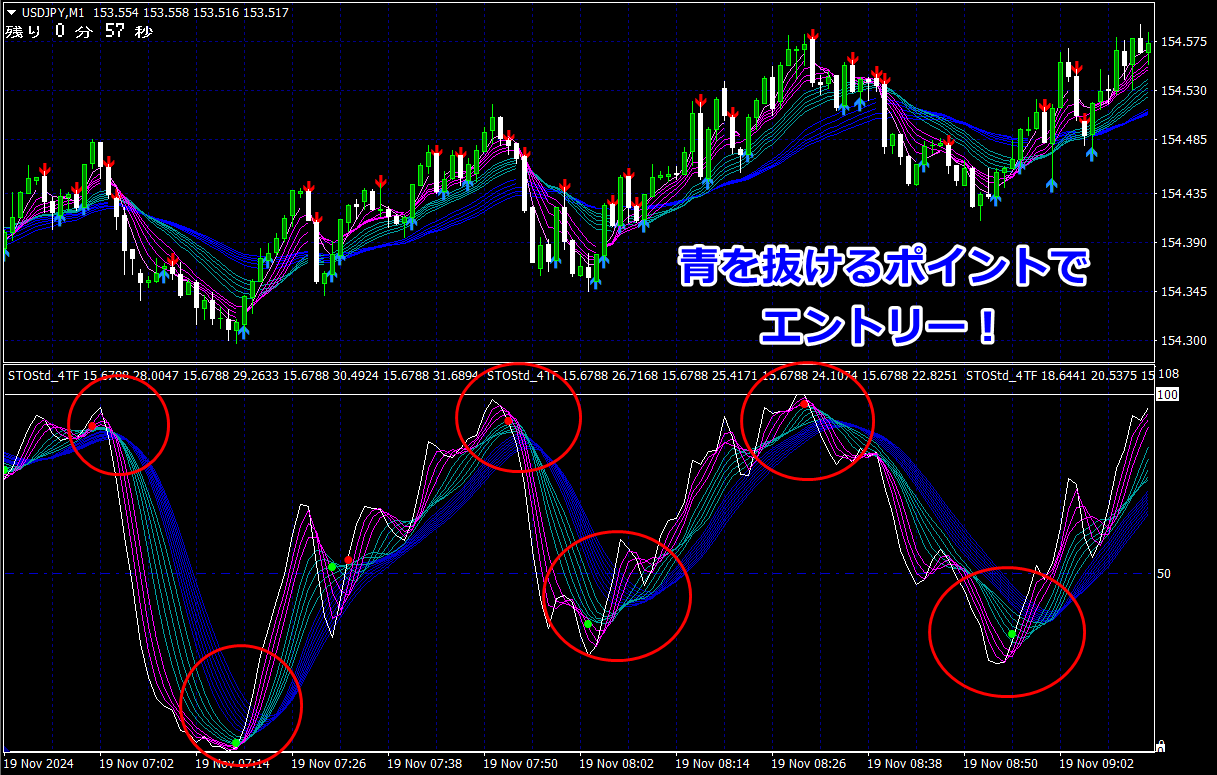Viewport: 1217px width, 775px height.
Task: Click the 19 Nov 08:50 time label
Action: tap(1000, 763)
